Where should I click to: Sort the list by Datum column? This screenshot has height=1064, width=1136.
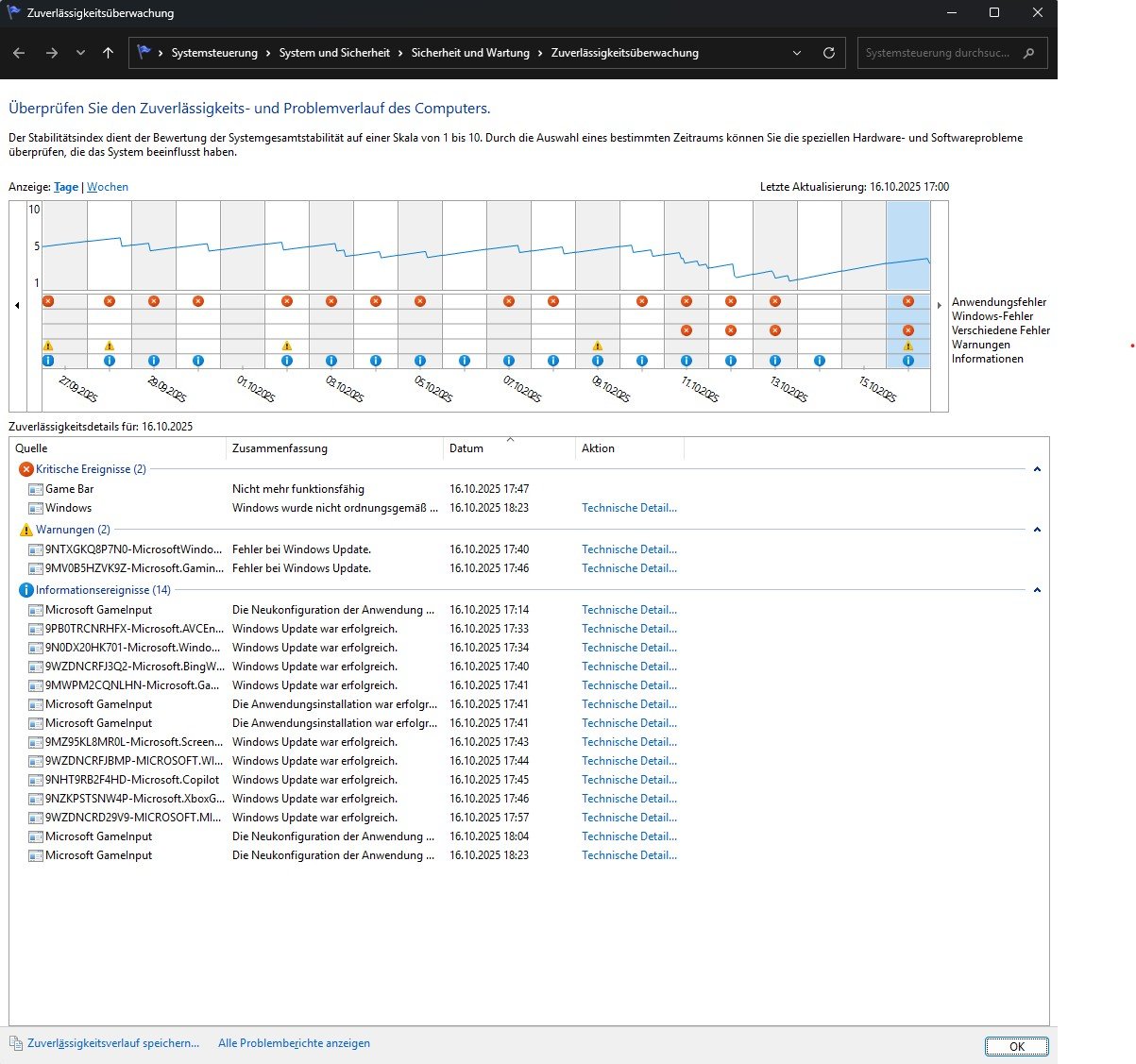point(510,448)
